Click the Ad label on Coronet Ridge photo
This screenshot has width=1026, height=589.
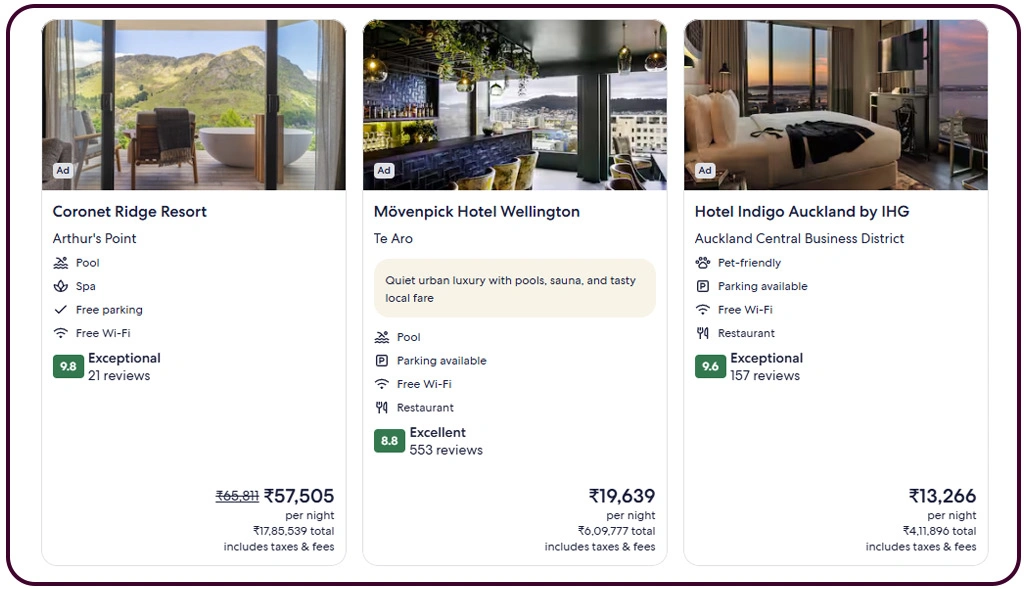[x=62, y=170]
